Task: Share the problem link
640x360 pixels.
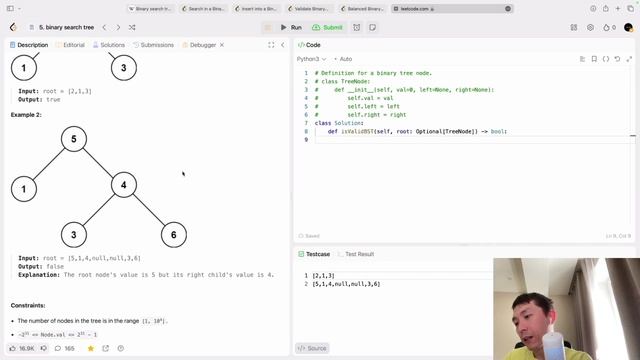Action: click(x=106, y=348)
